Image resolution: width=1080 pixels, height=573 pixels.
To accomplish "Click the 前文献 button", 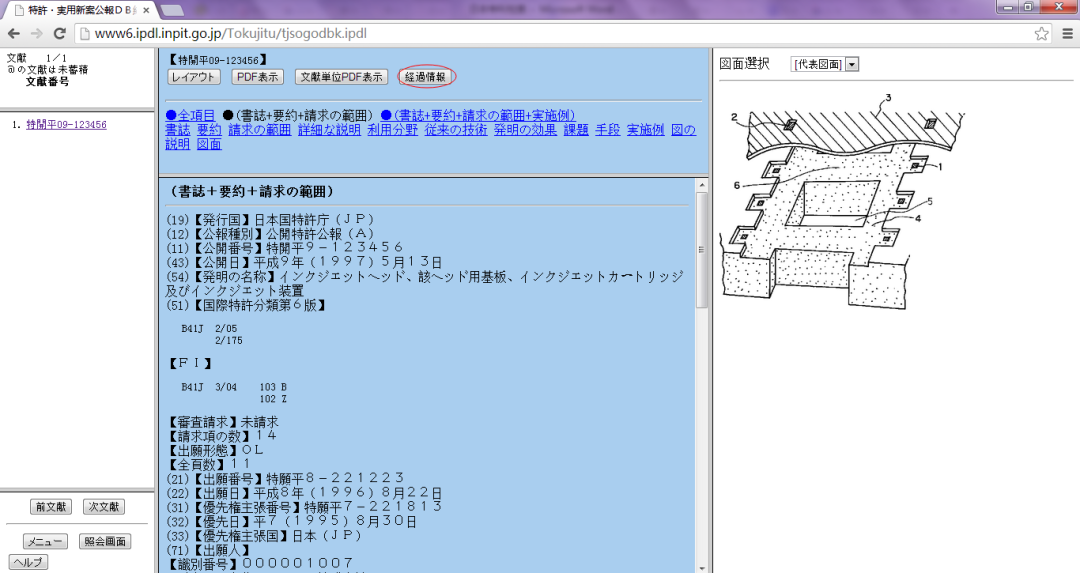I will tap(51, 507).
